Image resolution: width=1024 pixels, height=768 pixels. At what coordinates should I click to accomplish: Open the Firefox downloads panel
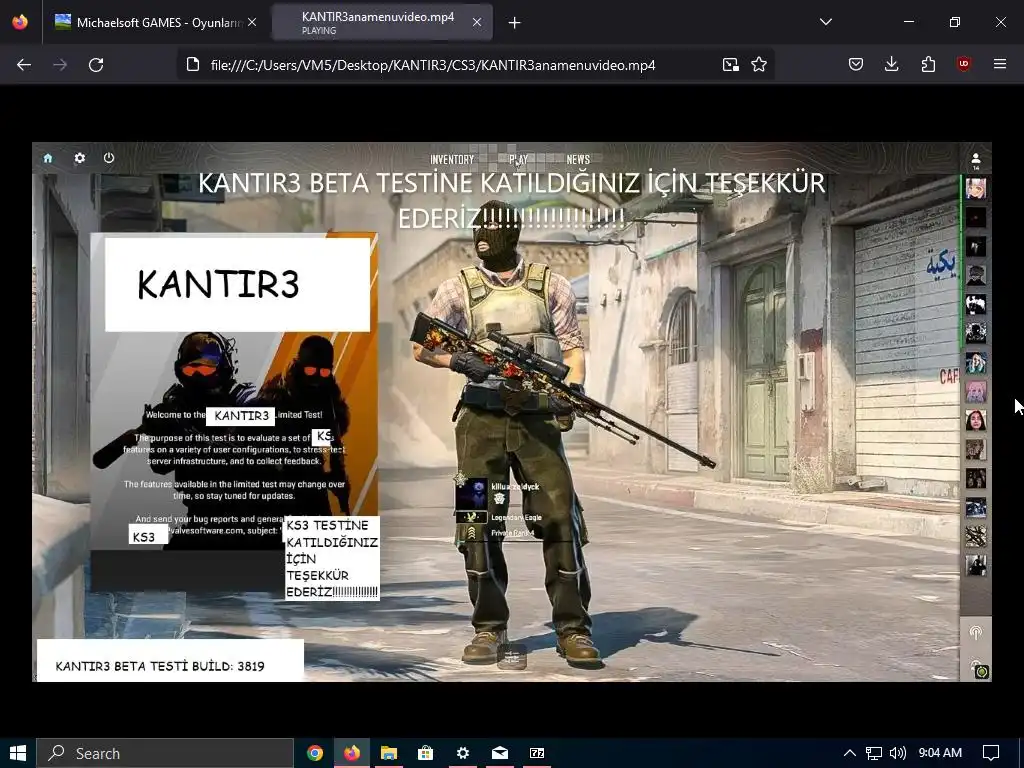click(x=891, y=64)
